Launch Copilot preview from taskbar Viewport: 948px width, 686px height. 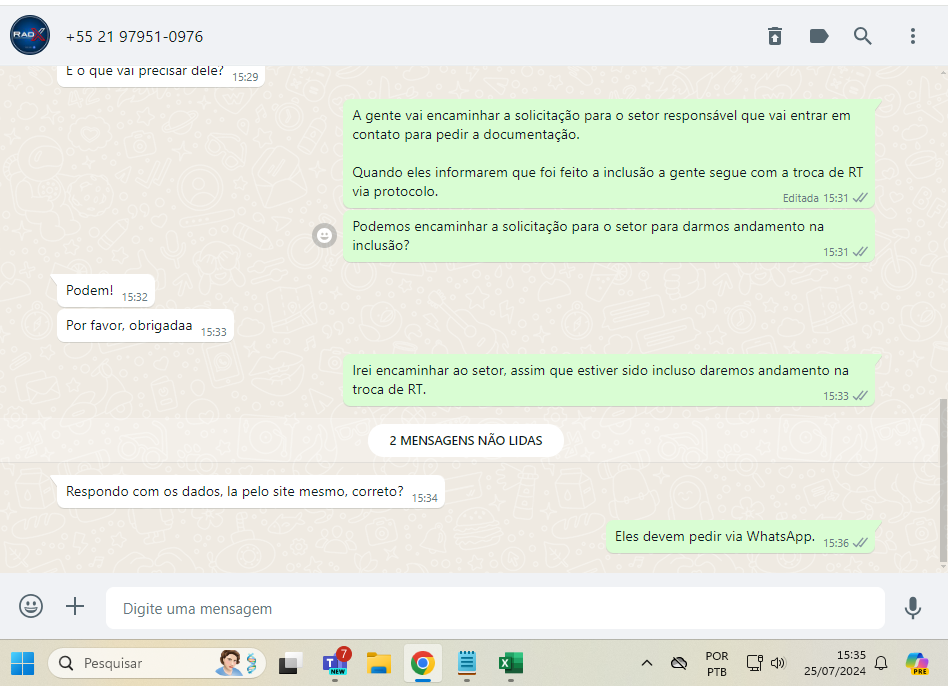pyautogui.click(x=917, y=663)
